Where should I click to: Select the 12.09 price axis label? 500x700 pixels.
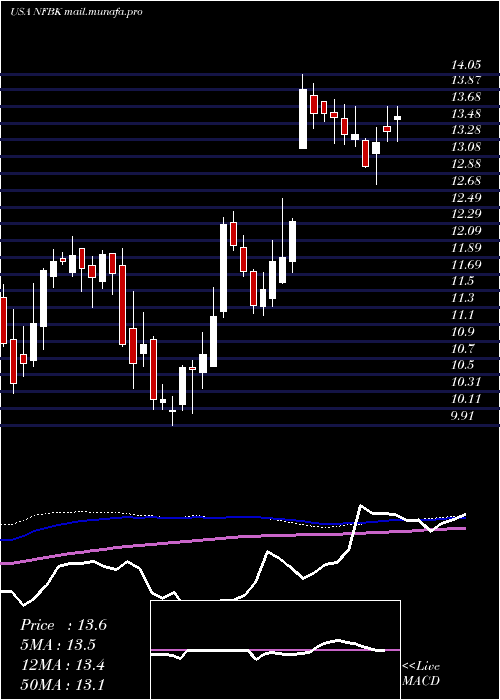coord(466,231)
